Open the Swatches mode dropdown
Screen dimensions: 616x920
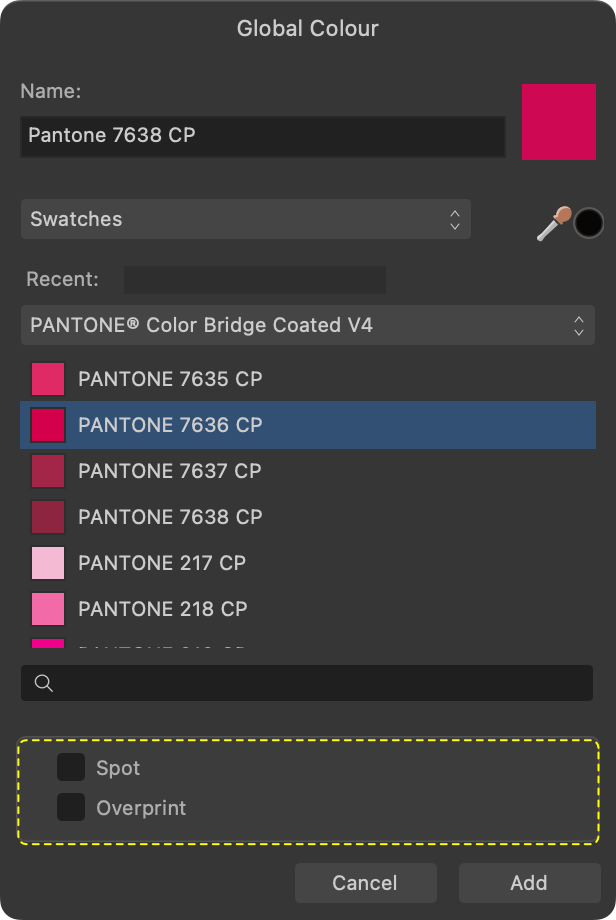pyautogui.click(x=245, y=219)
